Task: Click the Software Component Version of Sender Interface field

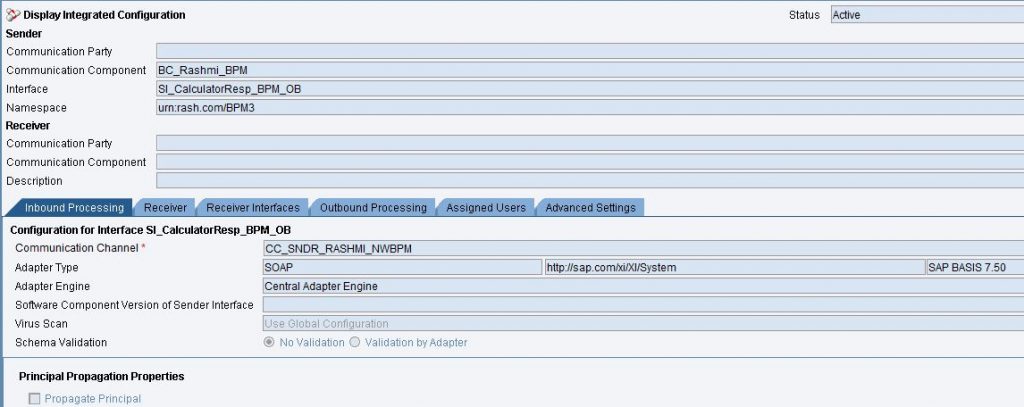Action: click(x=643, y=305)
